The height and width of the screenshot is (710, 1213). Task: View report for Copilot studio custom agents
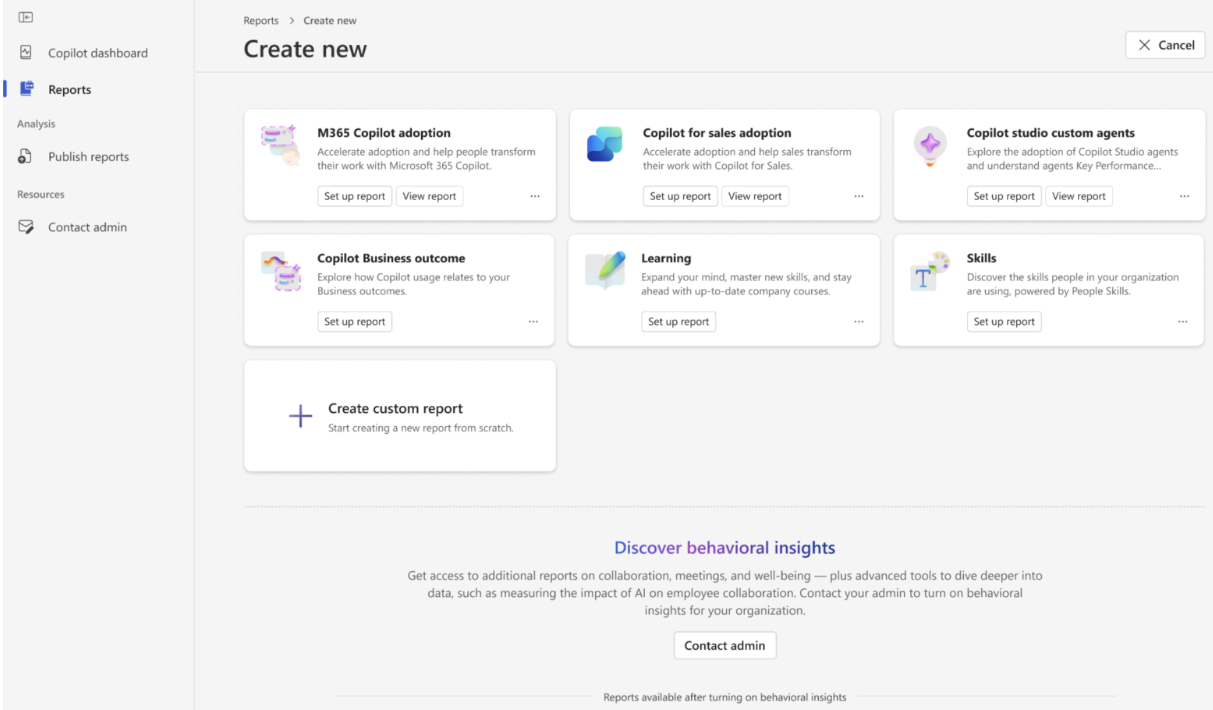(x=1079, y=197)
